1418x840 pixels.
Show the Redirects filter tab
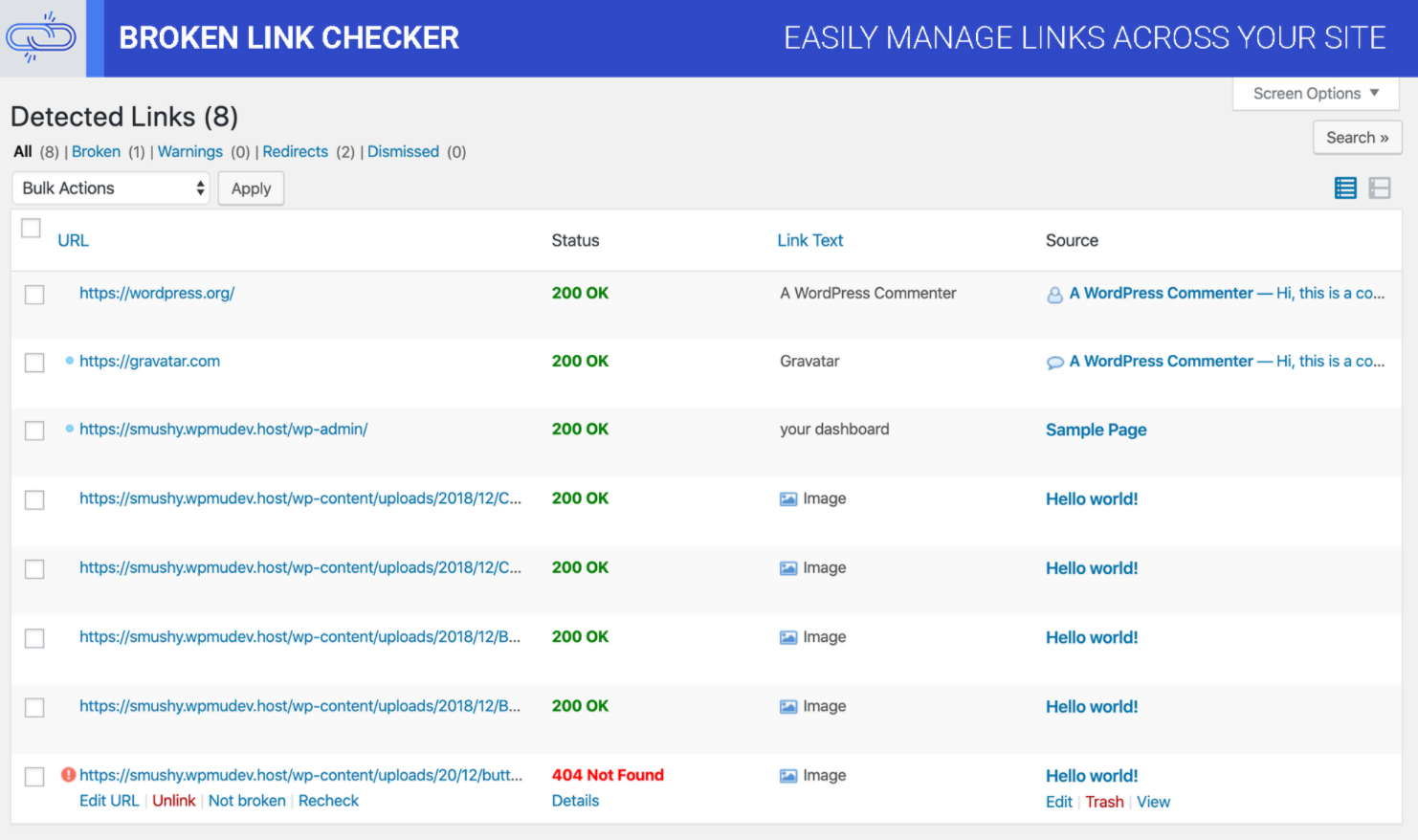click(295, 152)
